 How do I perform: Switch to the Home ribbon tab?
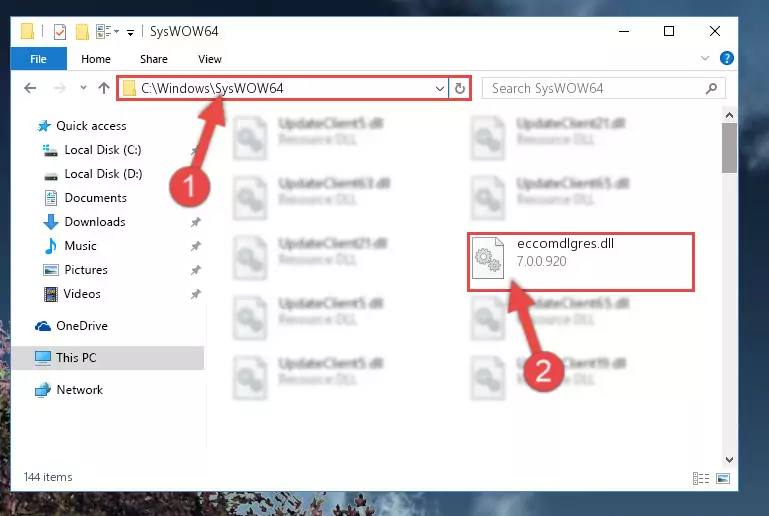(96, 59)
